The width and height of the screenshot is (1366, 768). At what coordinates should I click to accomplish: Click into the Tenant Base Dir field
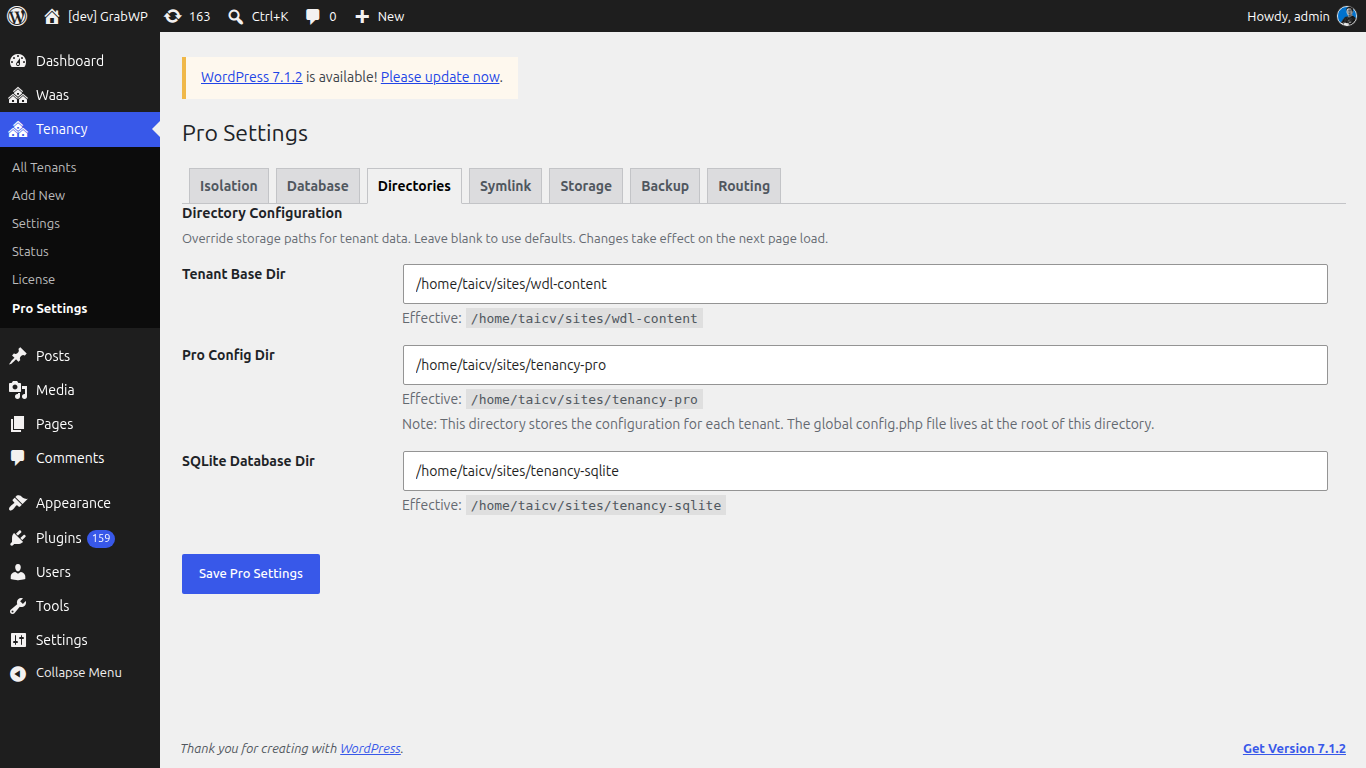coord(865,284)
